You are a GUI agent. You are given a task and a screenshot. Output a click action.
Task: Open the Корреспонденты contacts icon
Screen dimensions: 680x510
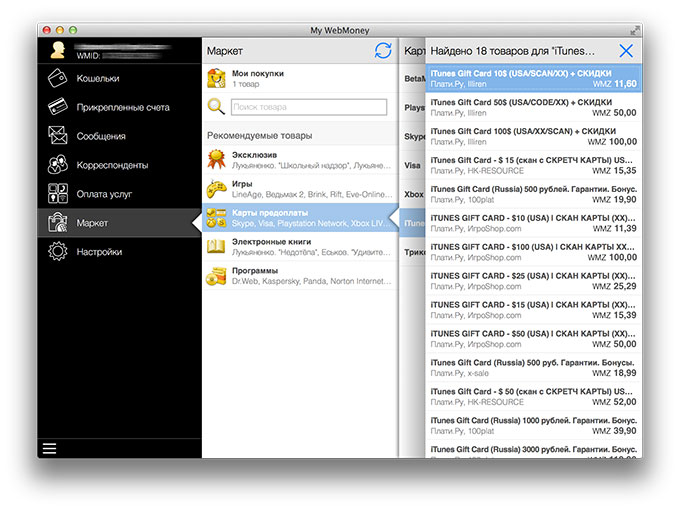tap(57, 165)
